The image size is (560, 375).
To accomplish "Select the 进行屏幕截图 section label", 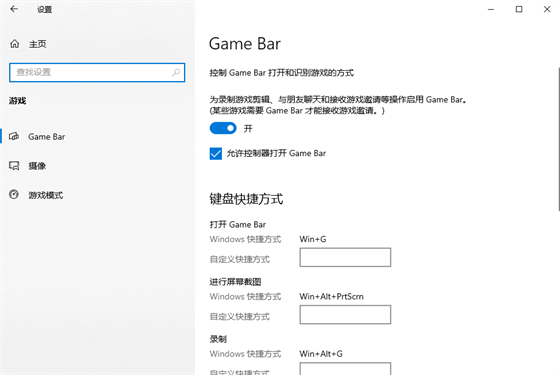I will 235,282.
